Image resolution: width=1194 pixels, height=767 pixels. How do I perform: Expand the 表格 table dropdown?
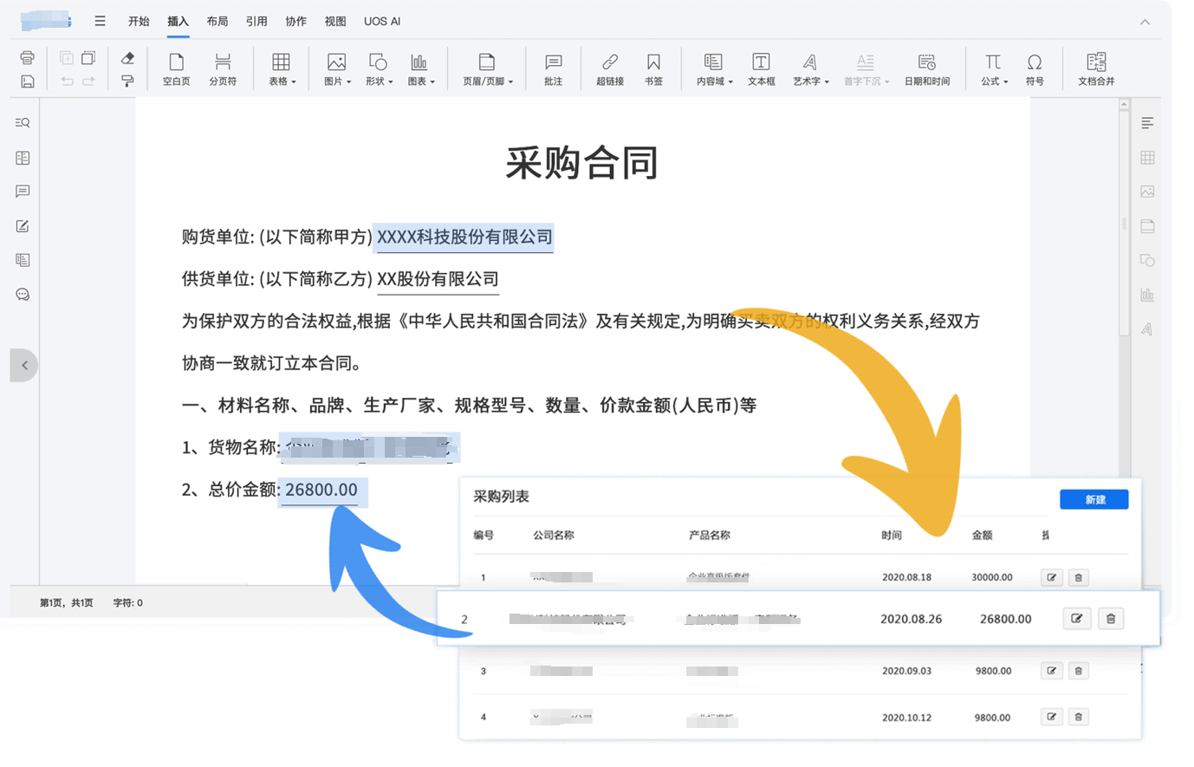click(282, 69)
